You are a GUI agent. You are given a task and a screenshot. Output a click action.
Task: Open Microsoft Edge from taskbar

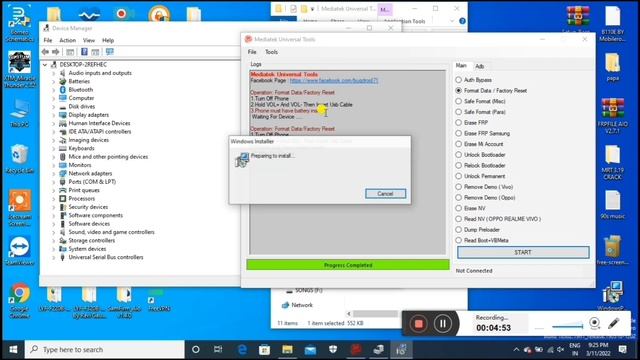tap(242, 349)
